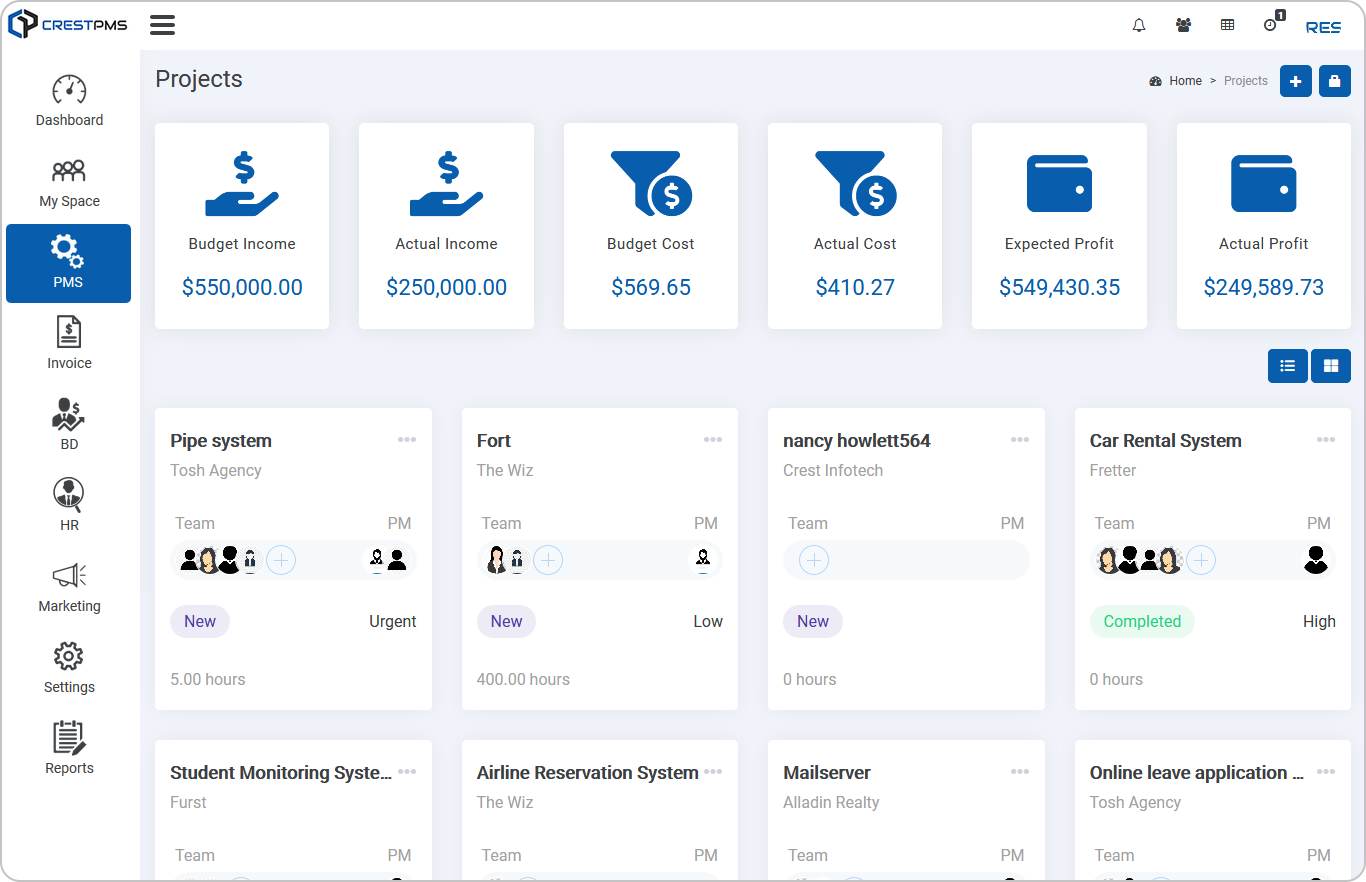Click the Budget Cost funnel icon
1366x882 pixels.
(x=651, y=183)
